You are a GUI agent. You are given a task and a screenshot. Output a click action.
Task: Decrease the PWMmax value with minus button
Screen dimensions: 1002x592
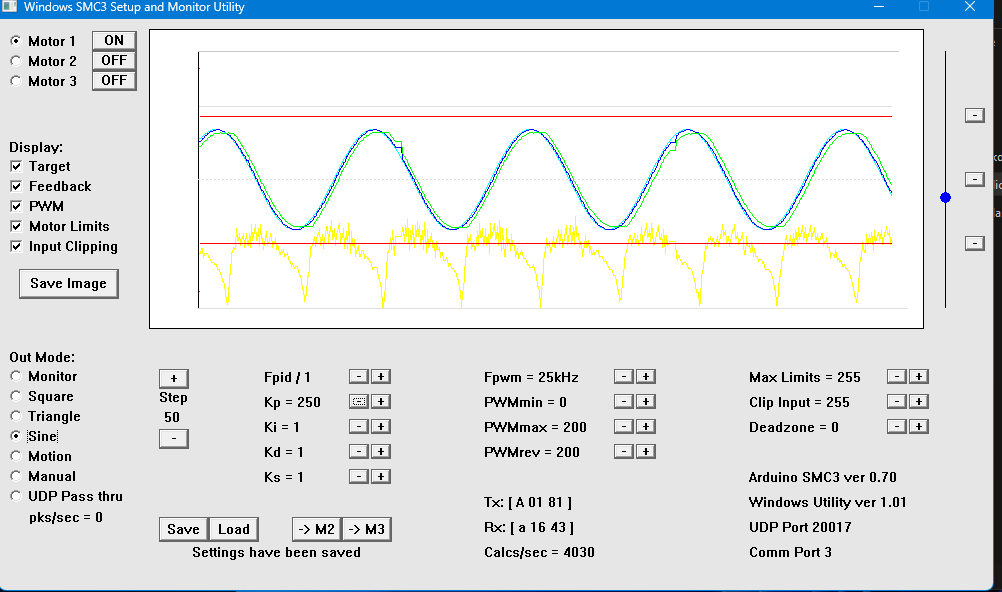(x=623, y=427)
